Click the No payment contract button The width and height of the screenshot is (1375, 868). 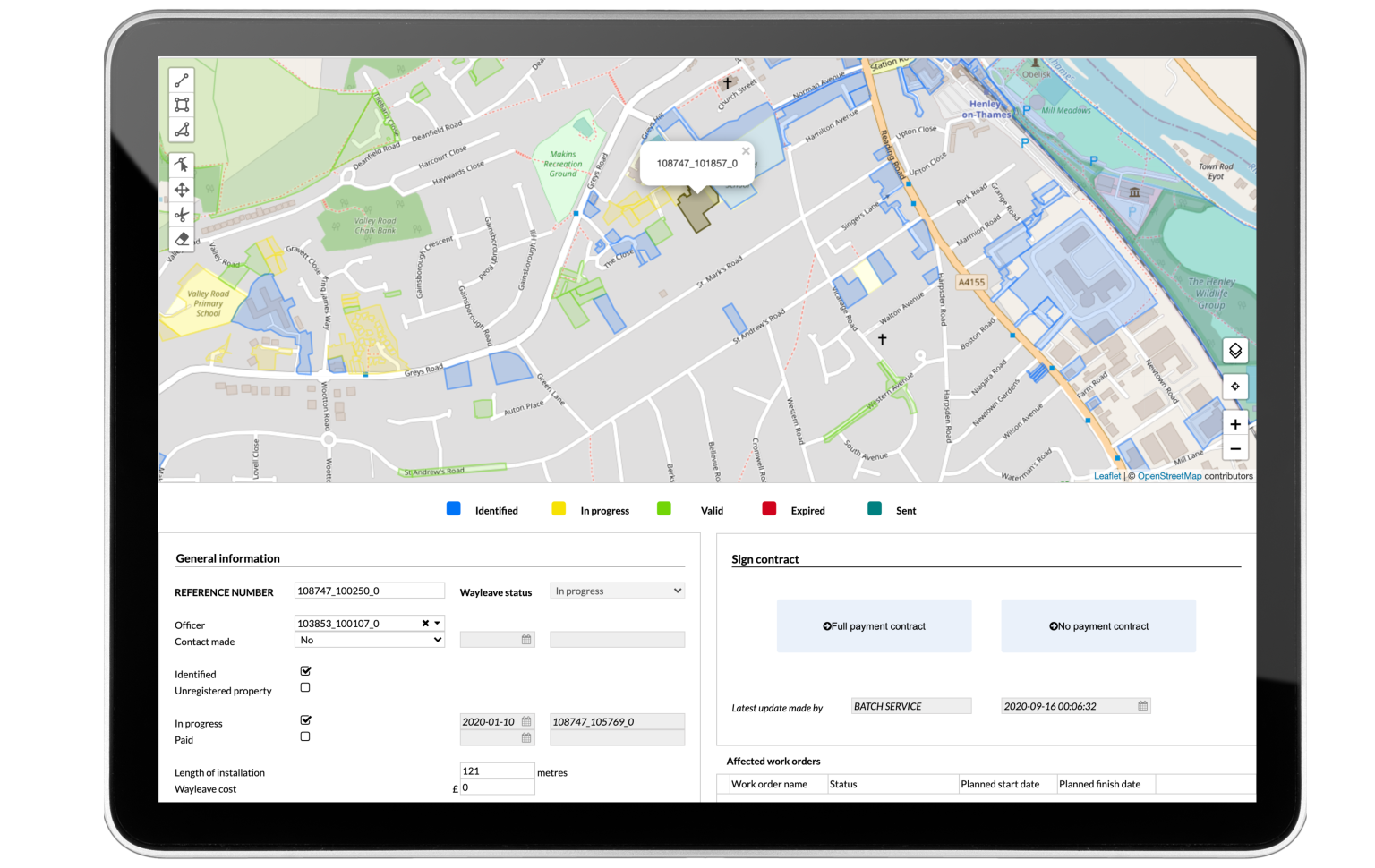1098,626
